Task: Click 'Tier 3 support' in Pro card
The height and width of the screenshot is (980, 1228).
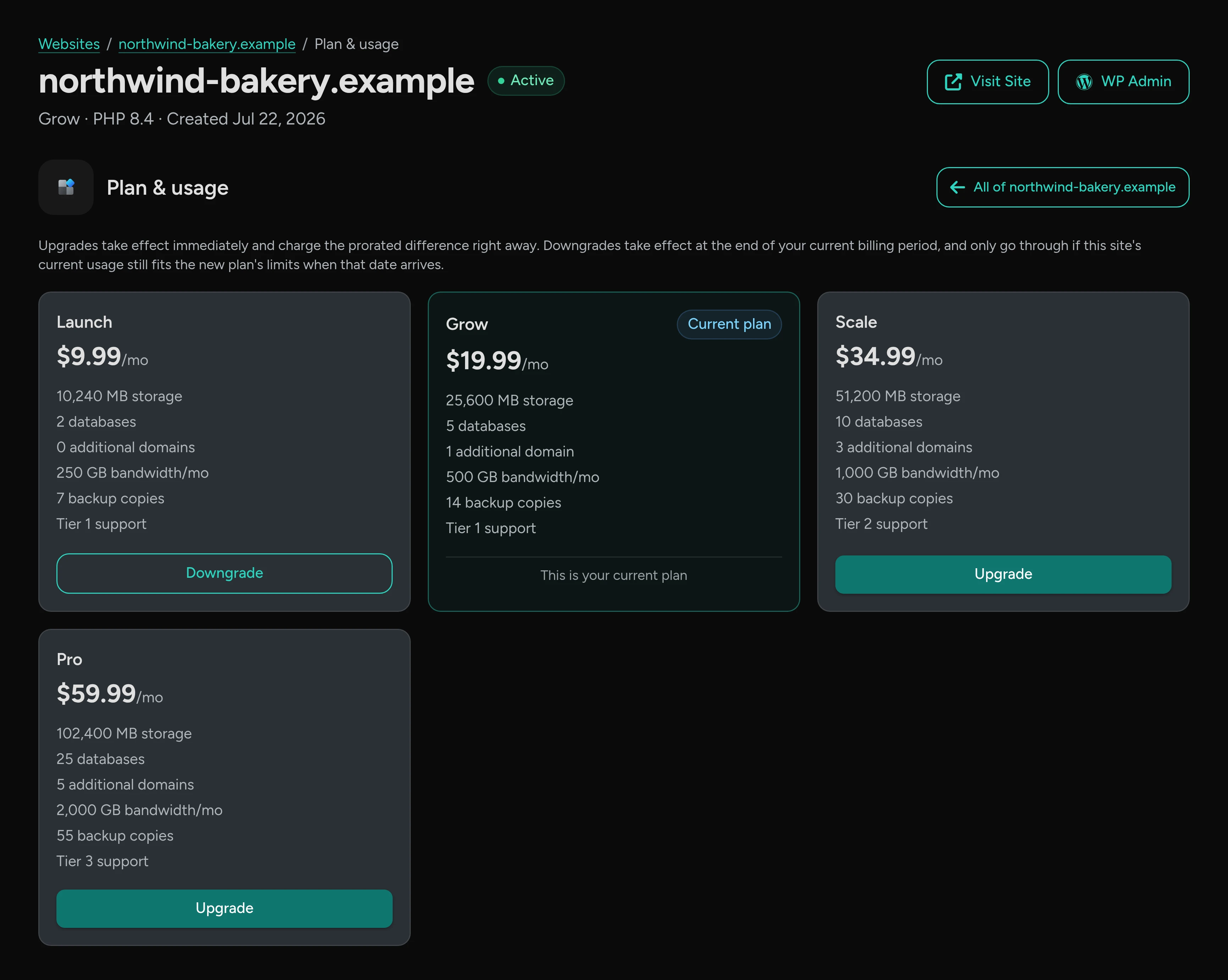Action: [x=102, y=861]
